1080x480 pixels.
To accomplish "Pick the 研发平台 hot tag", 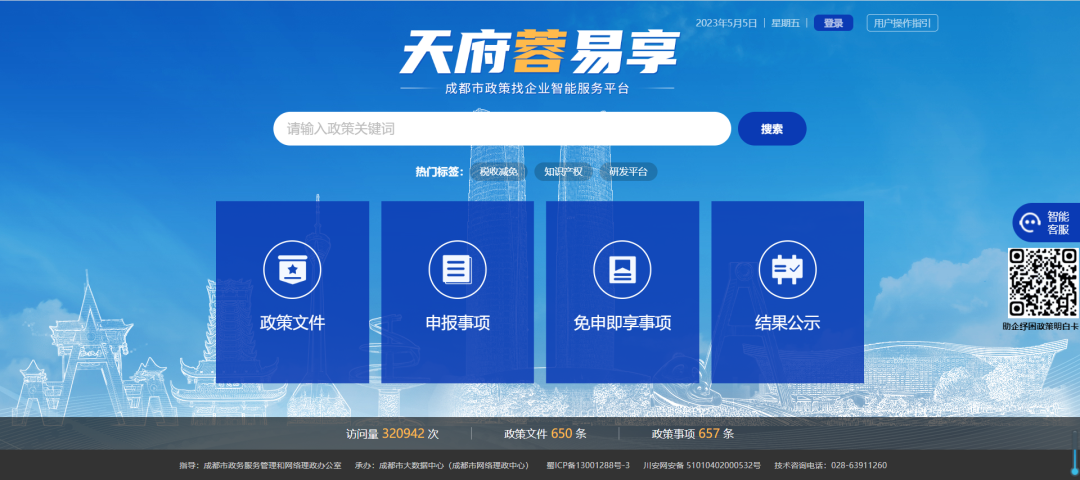I will 628,172.
